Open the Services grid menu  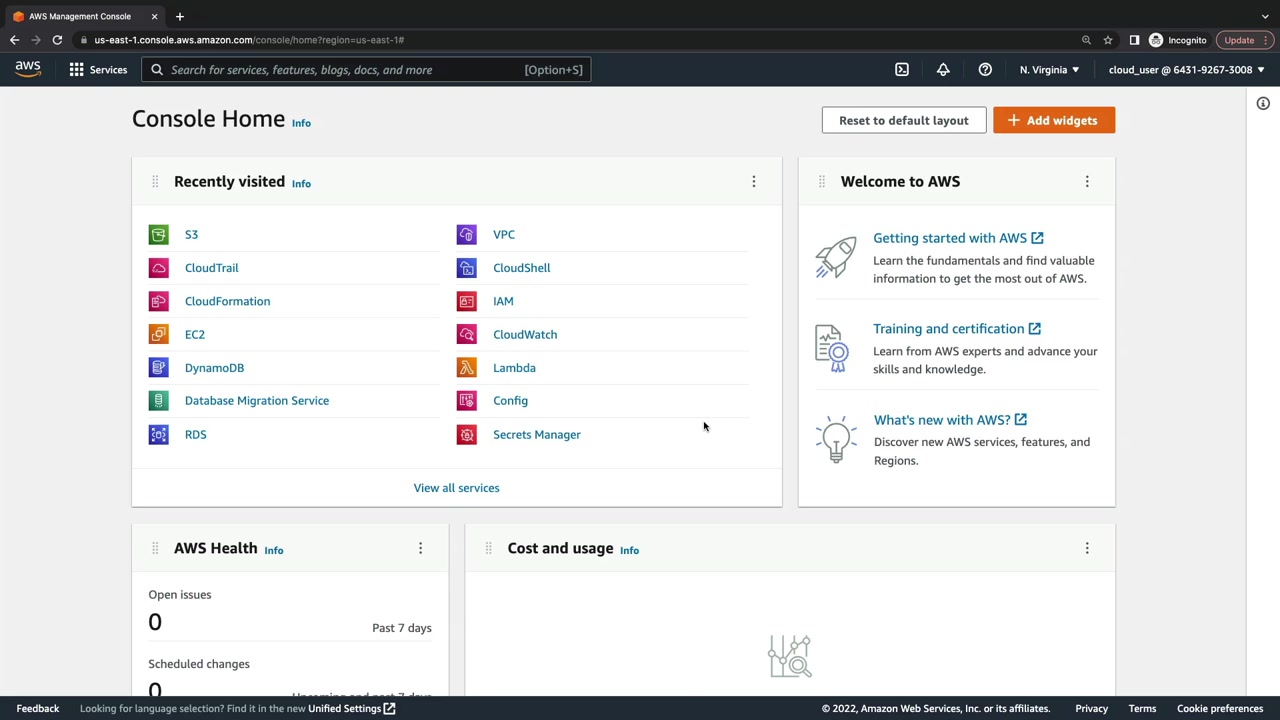click(98, 70)
